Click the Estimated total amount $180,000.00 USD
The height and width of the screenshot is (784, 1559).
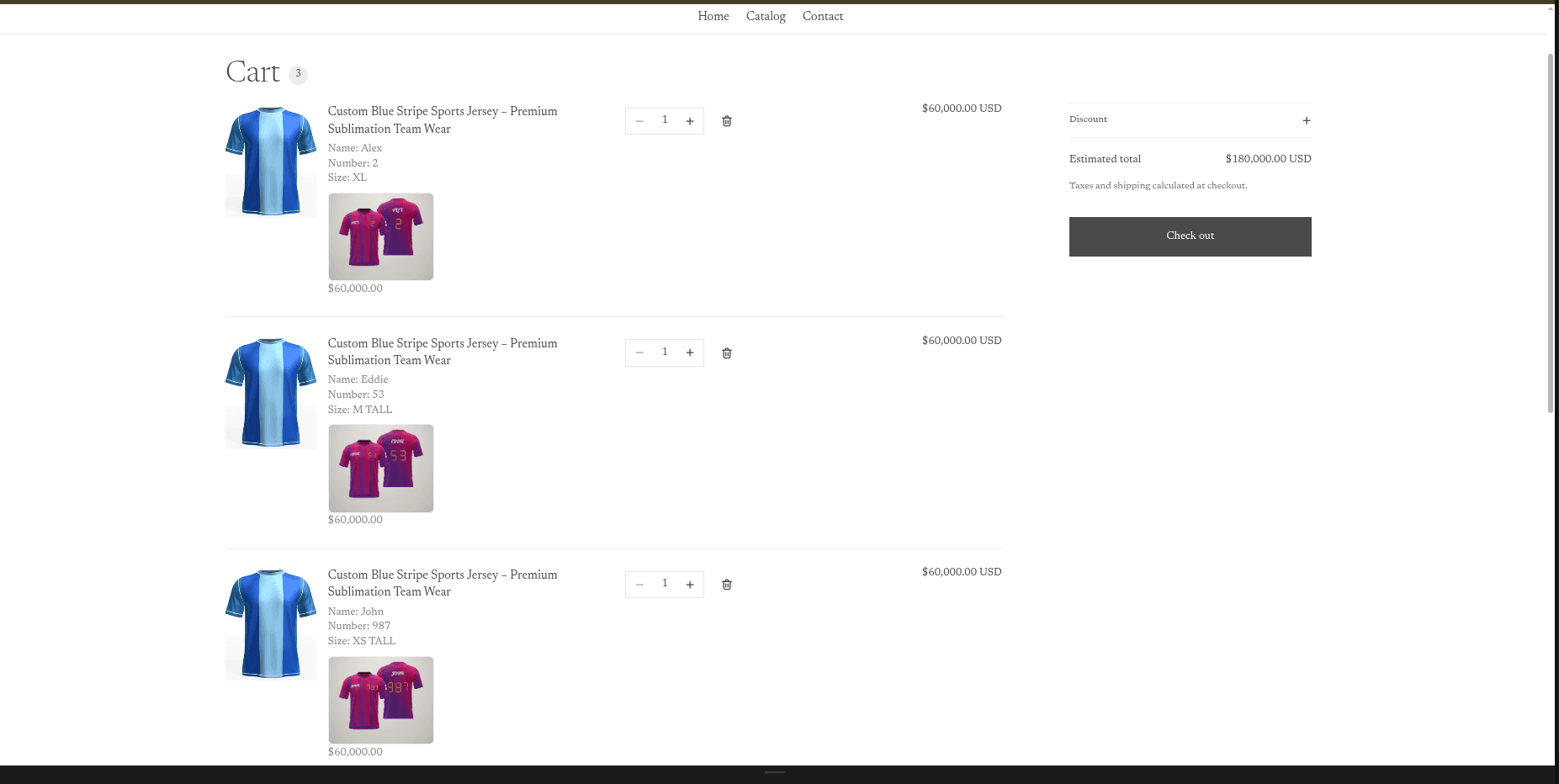1268,159
